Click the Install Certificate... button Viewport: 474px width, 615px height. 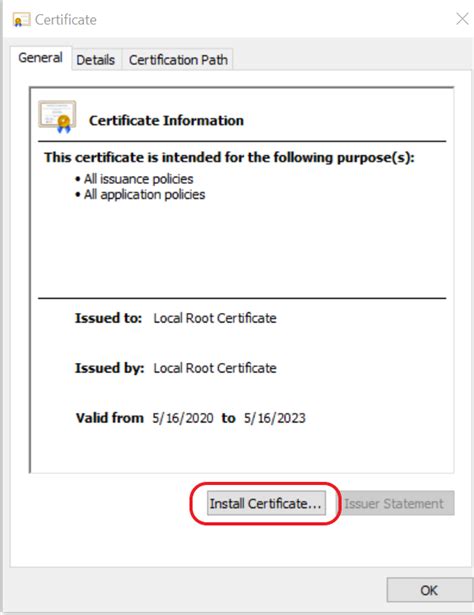click(266, 503)
